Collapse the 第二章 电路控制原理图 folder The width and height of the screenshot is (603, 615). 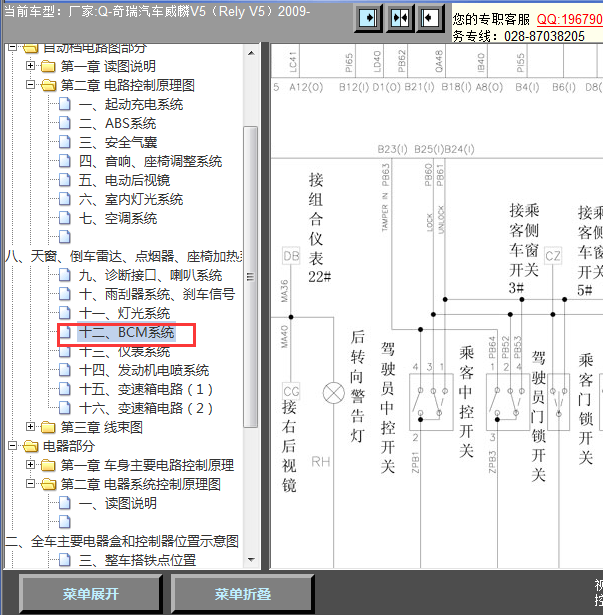point(30,85)
